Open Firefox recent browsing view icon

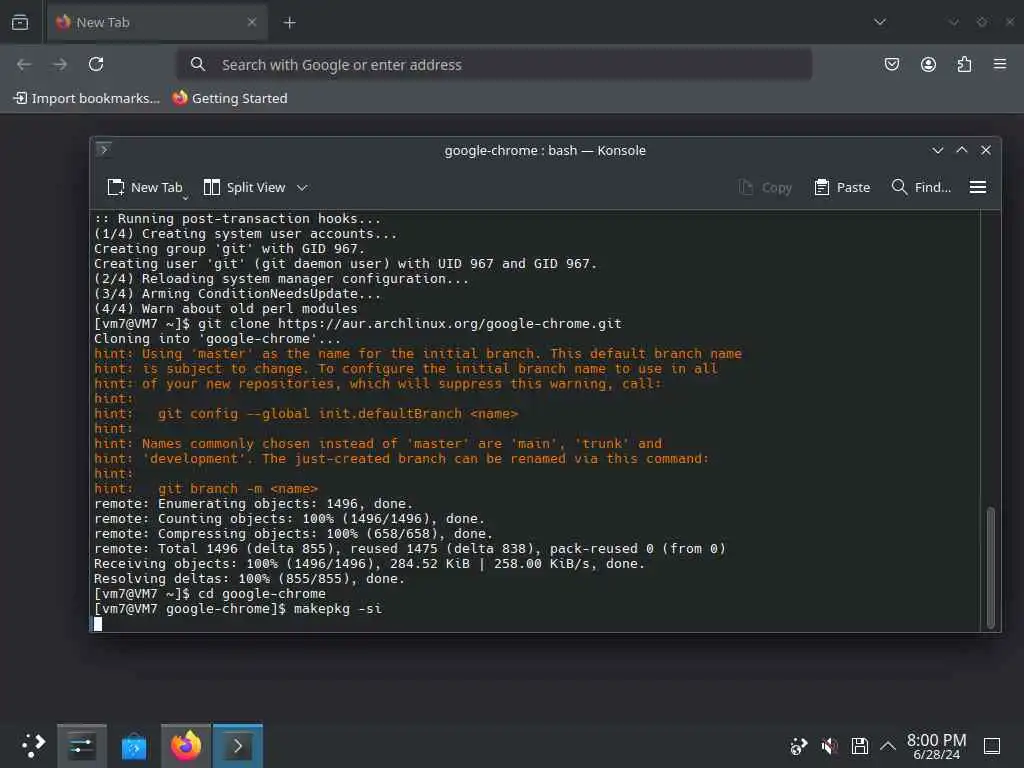pos(20,22)
